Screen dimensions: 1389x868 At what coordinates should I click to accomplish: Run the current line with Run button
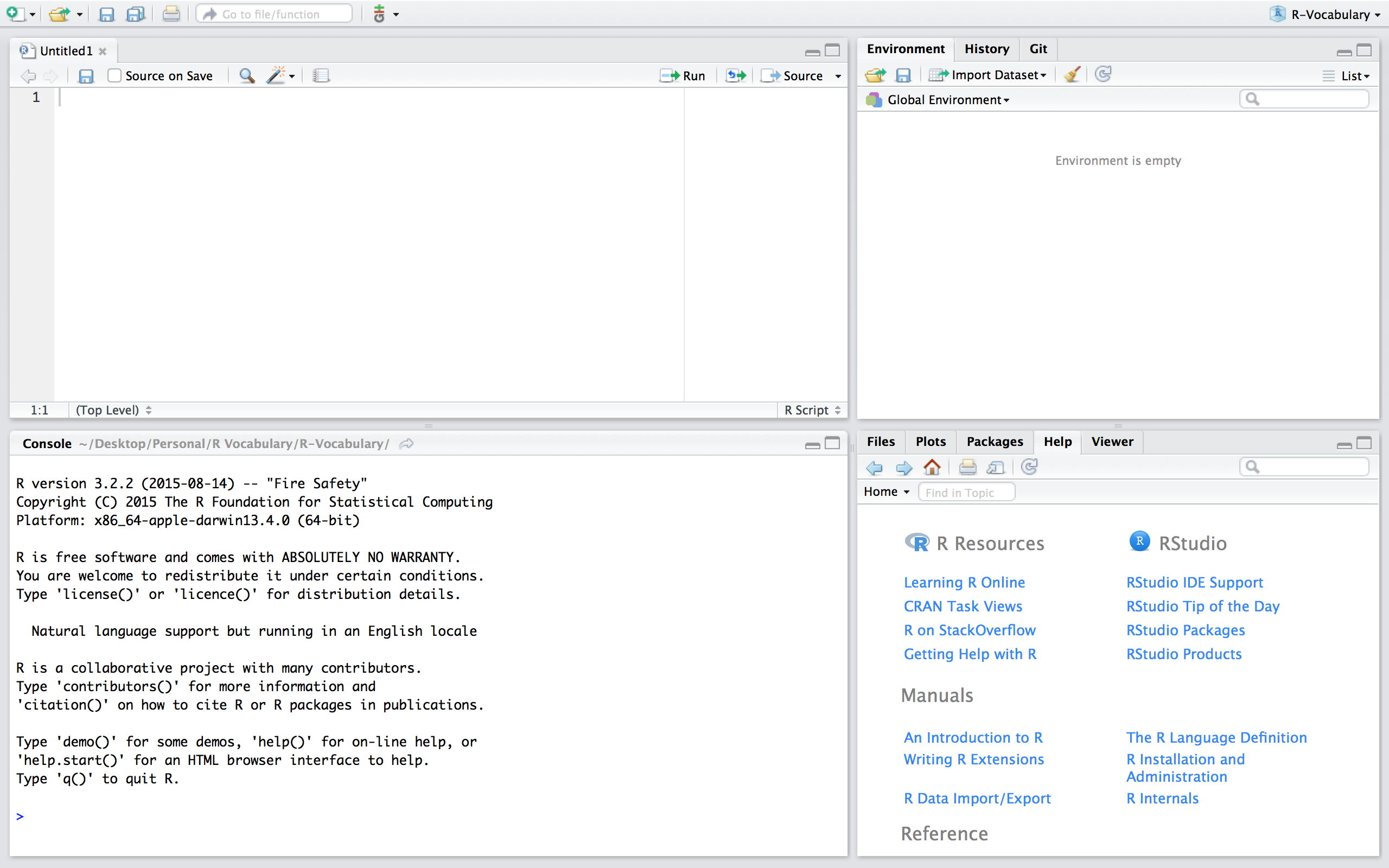pyautogui.click(x=682, y=76)
